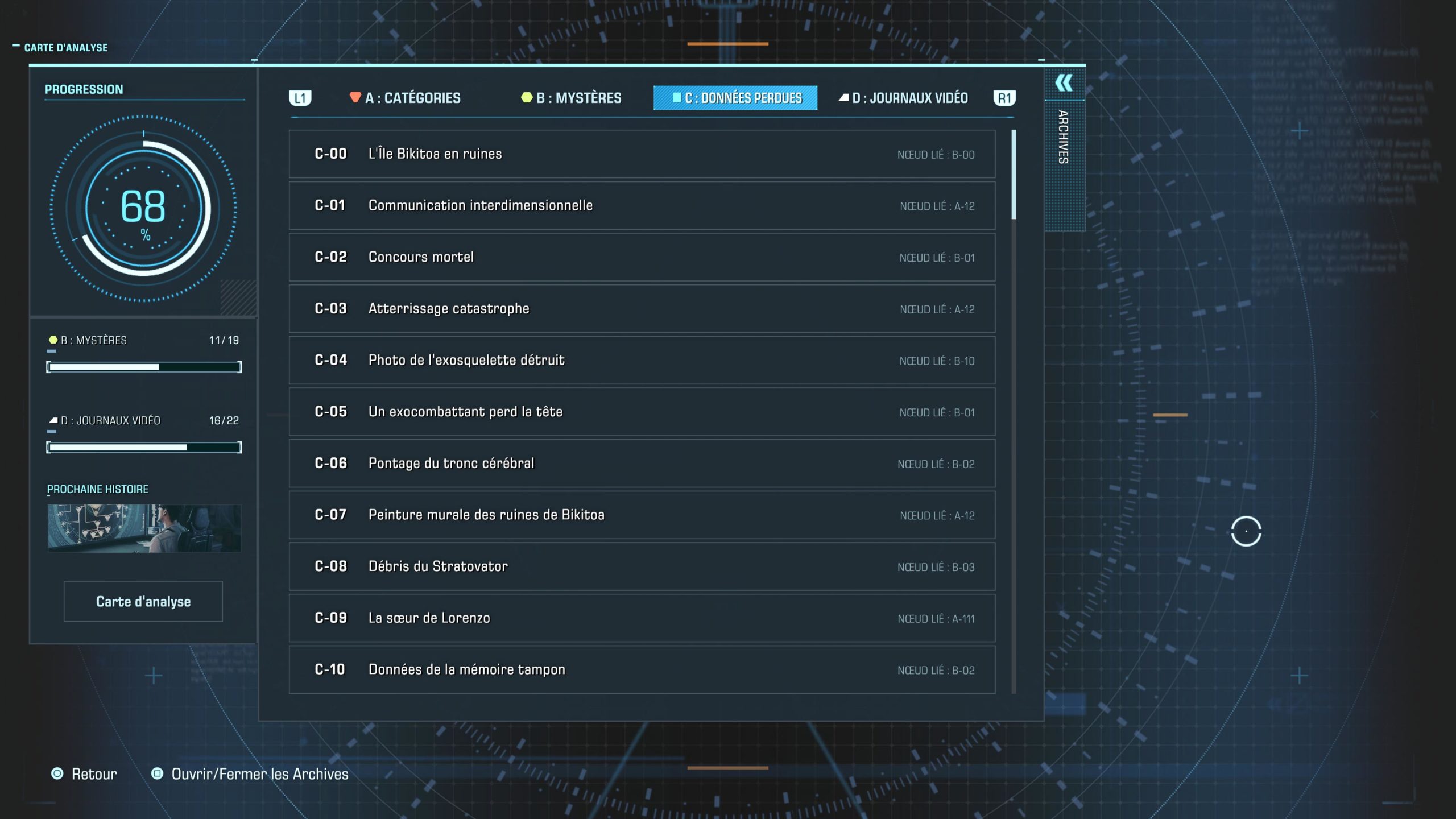Click linked node B-02 on row C-06
The height and width of the screenshot is (819, 1456).
936,464
